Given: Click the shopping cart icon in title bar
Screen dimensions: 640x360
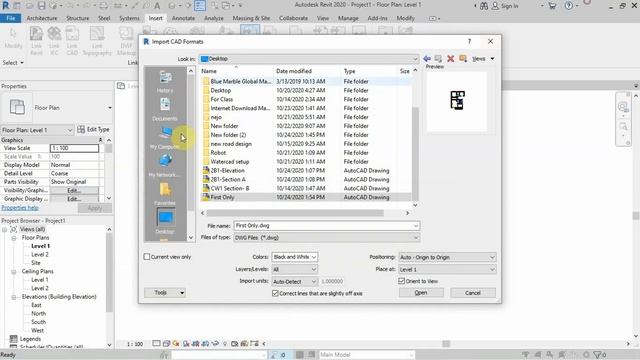Looking at the screenshot, I should [552, 6].
